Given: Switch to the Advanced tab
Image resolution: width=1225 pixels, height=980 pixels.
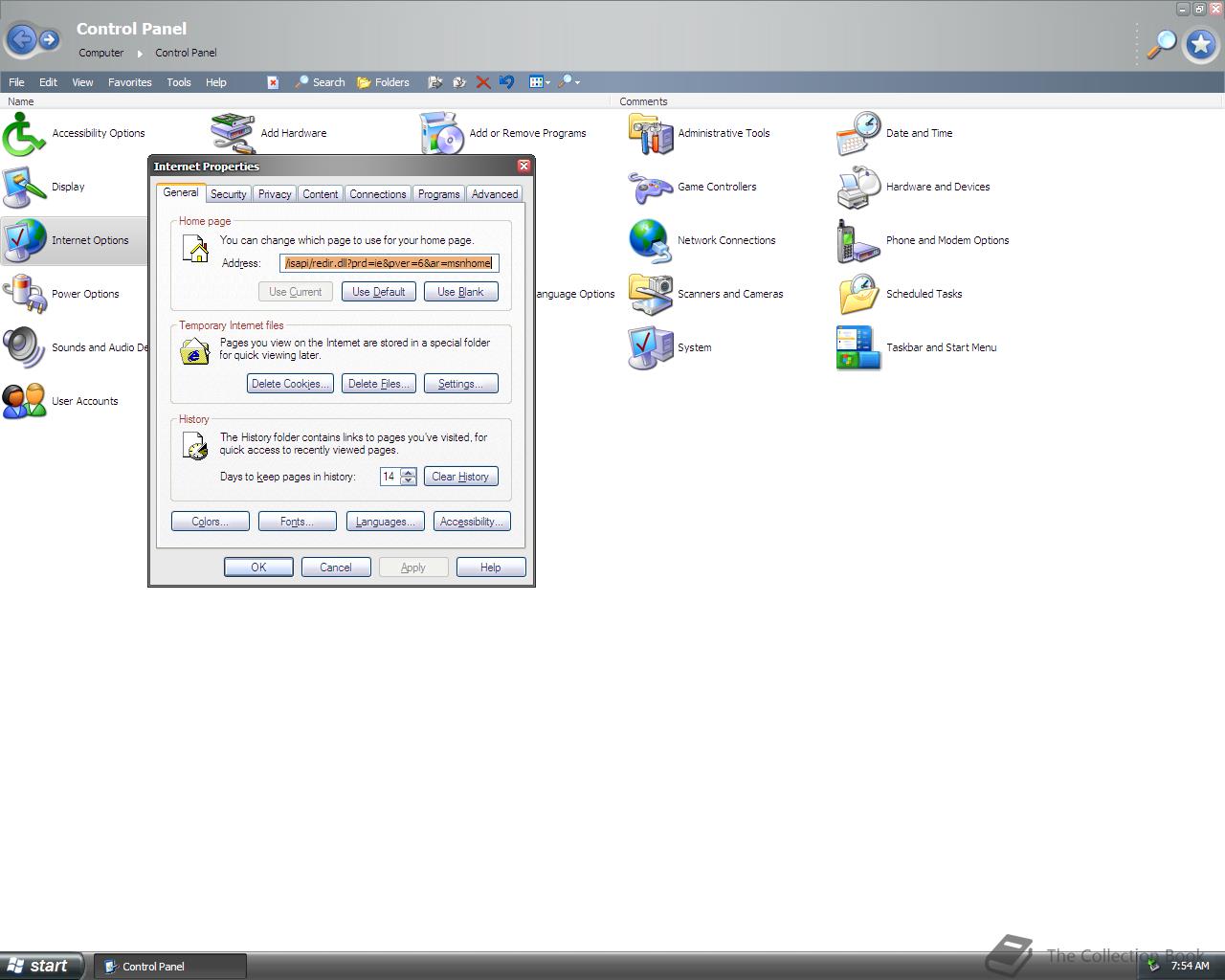Looking at the screenshot, I should pyautogui.click(x=495, y=194).
